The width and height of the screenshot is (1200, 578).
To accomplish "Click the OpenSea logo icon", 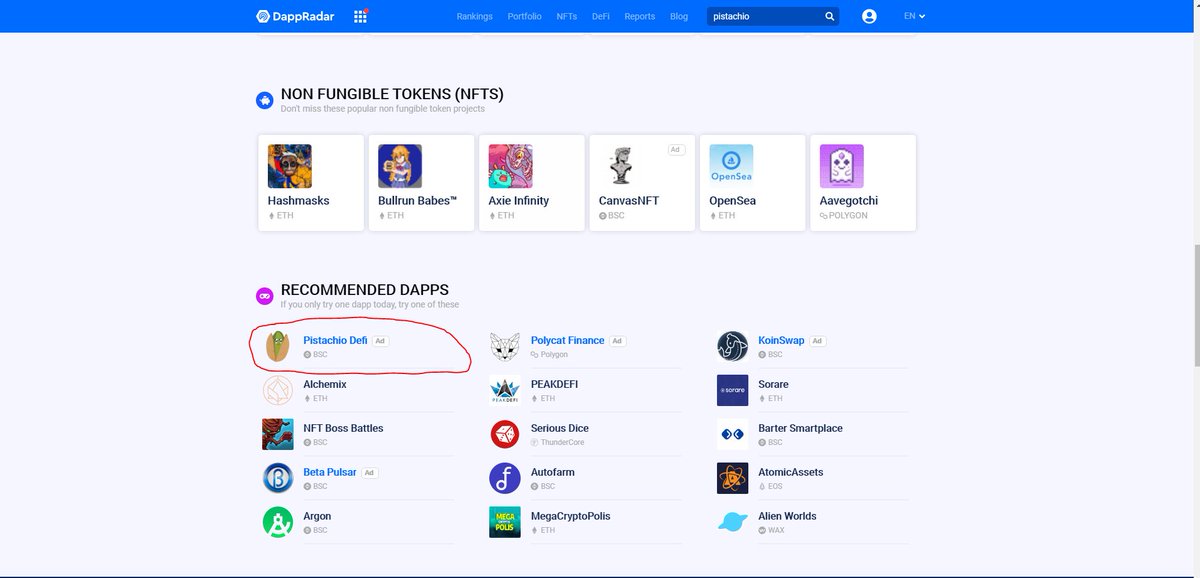I will [x=731, y=166].
